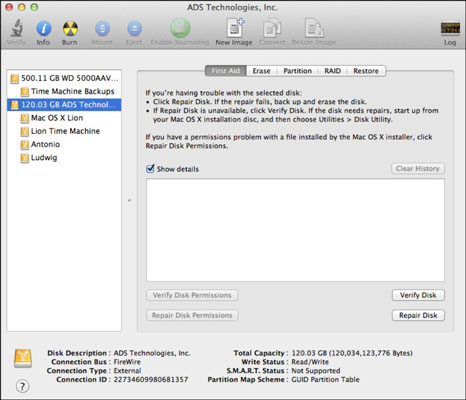Select the 500.11 GB WD disk
Viewport: 466px width, 400px height.
(64, 78)
